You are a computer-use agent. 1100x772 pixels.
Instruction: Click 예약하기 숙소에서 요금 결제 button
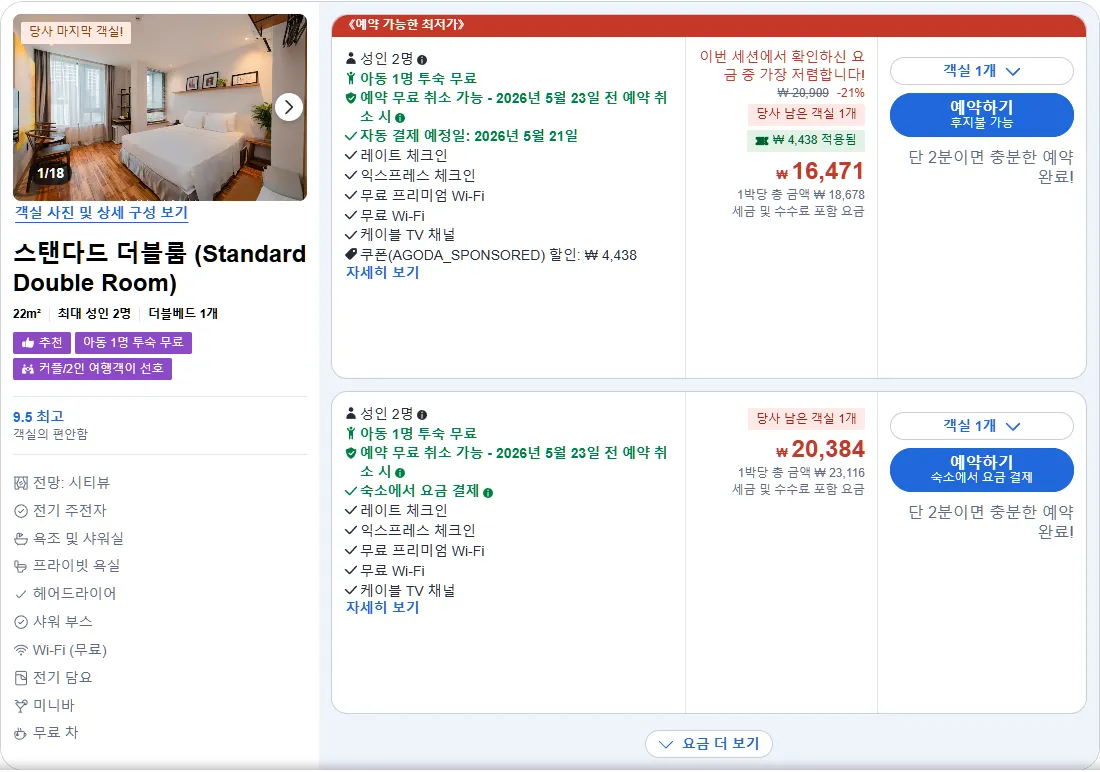981,470
